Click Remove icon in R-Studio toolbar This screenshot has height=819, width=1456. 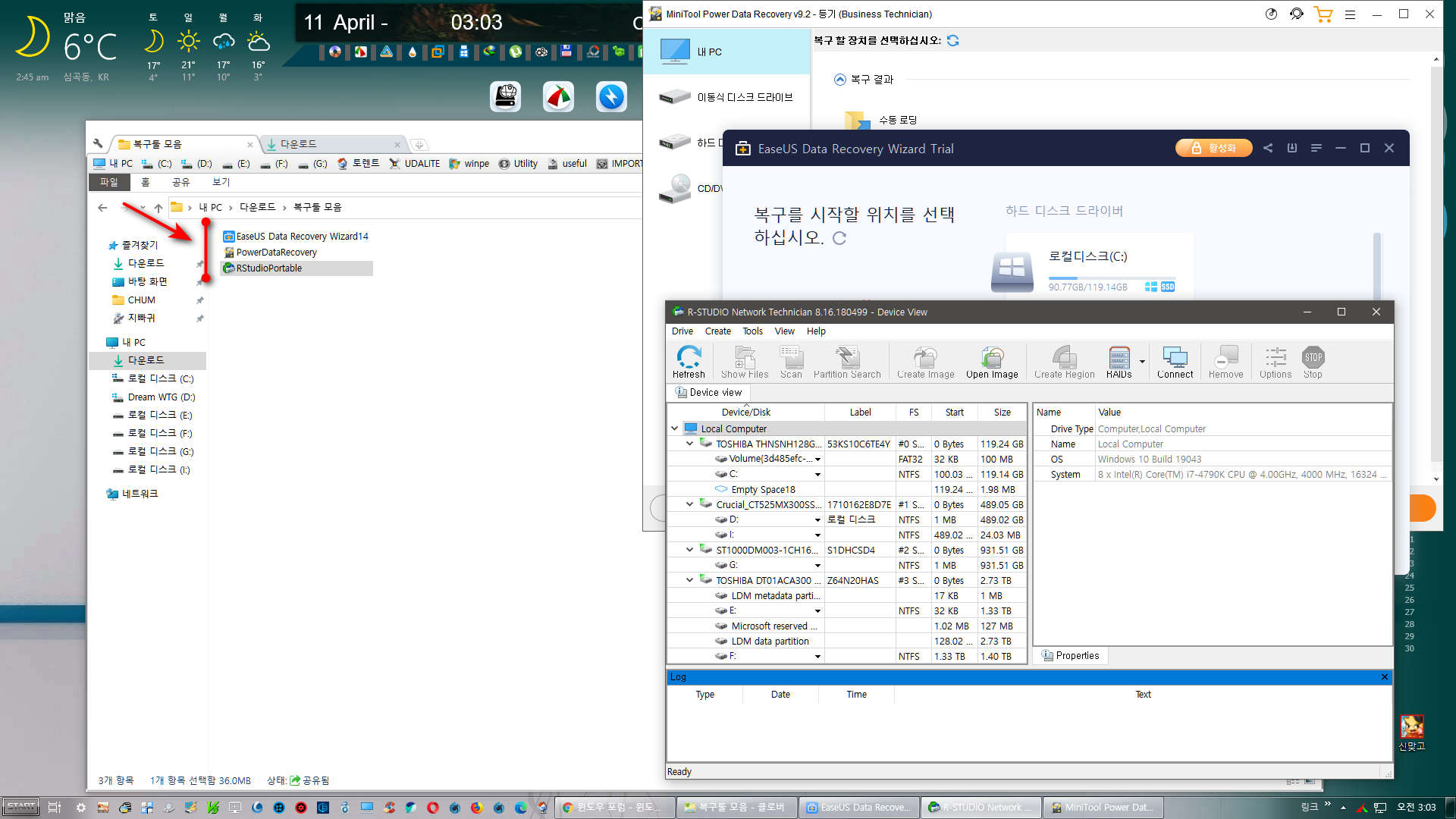(1225, 362)
